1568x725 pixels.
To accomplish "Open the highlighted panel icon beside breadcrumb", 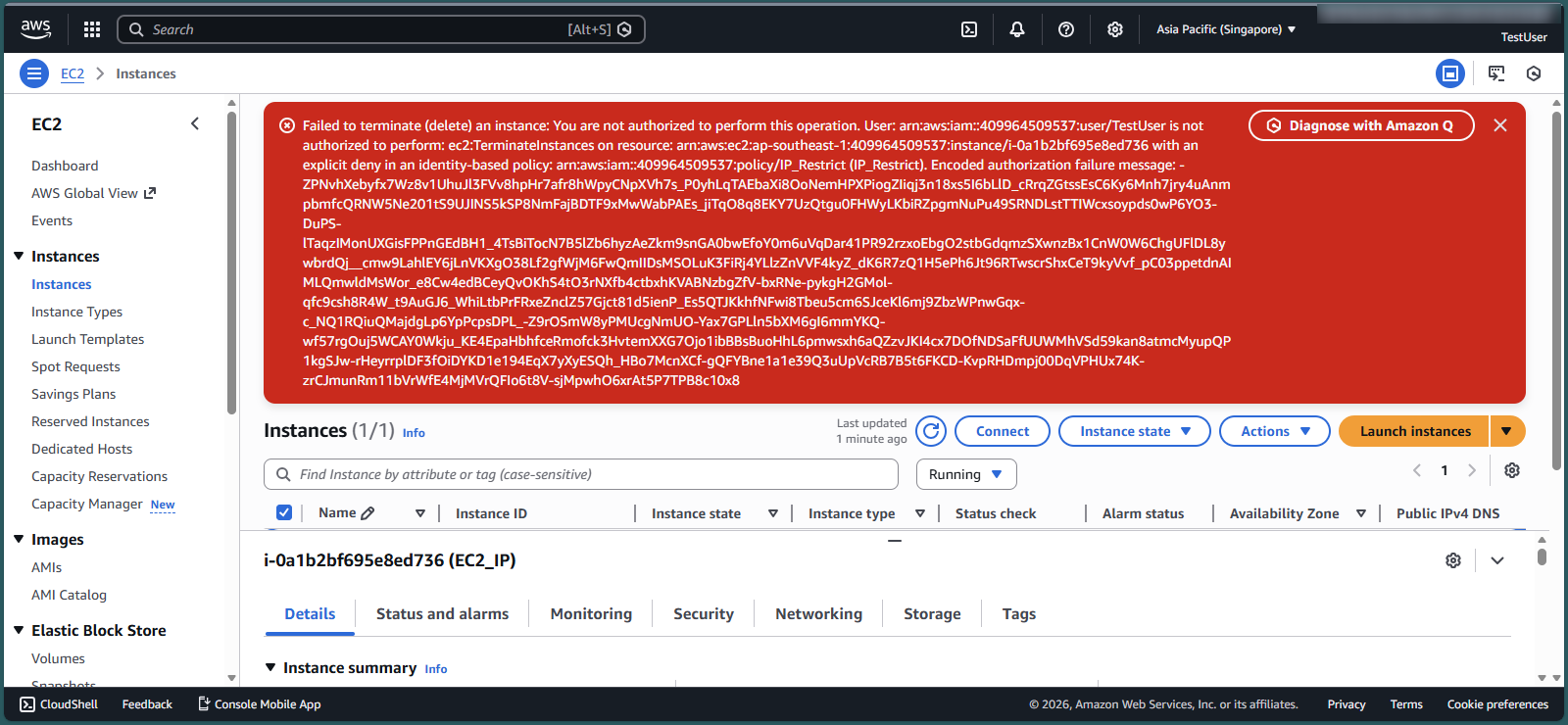I will [1450, 73].
